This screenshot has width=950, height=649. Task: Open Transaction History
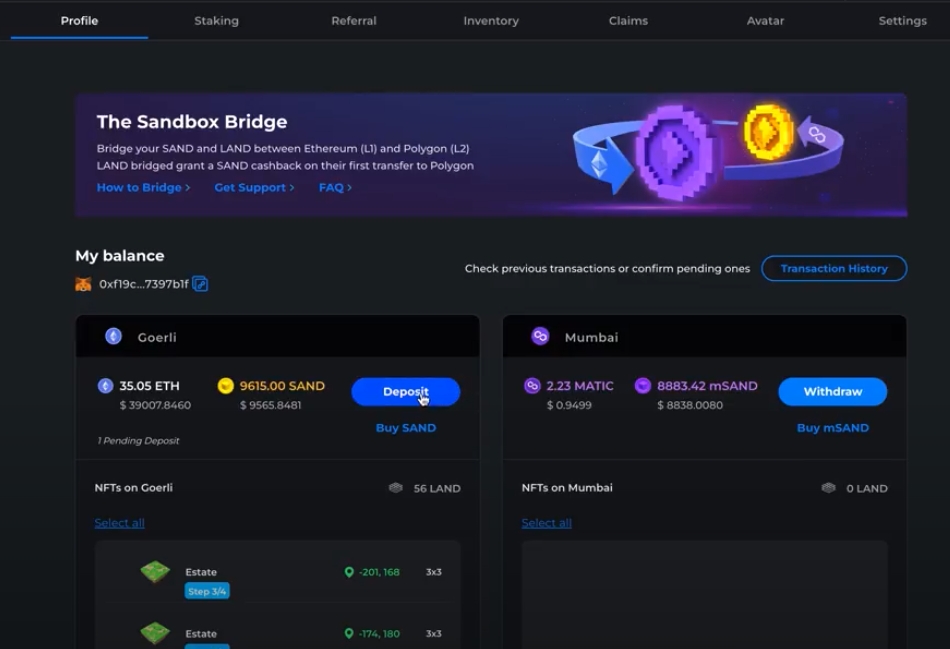tap(834, 268)
